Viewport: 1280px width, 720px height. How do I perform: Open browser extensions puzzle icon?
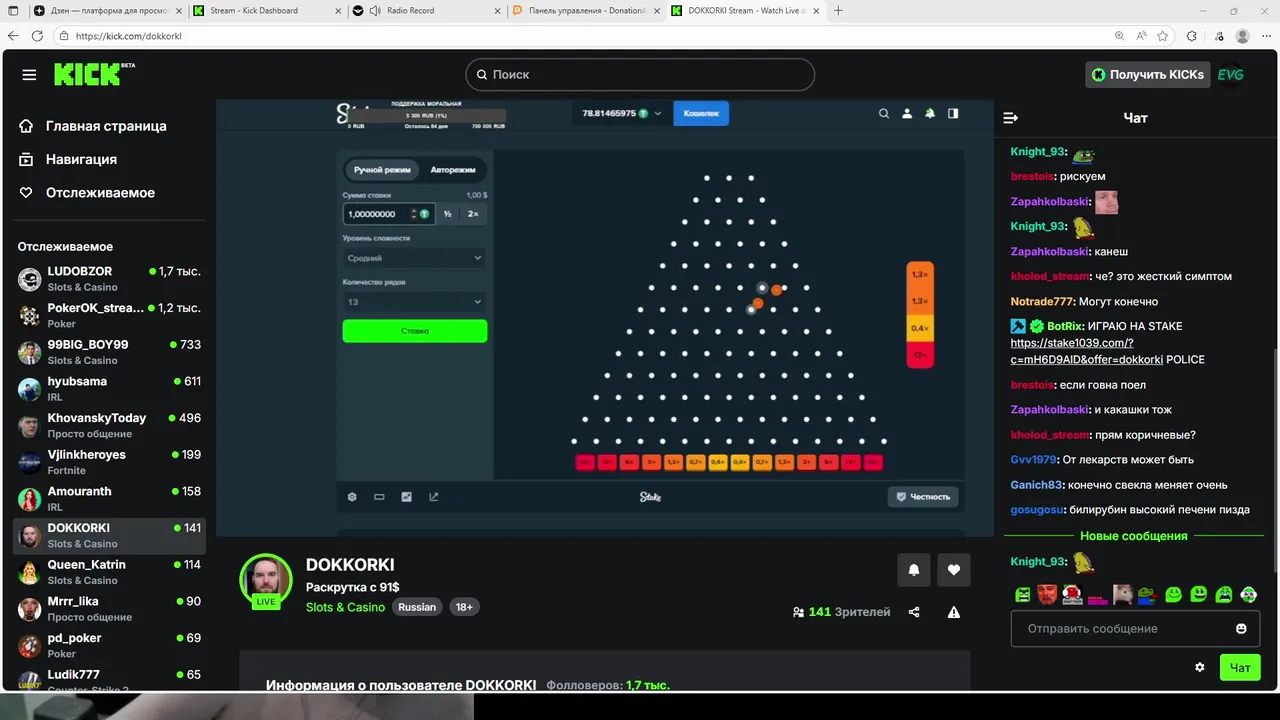point(1191,36)
